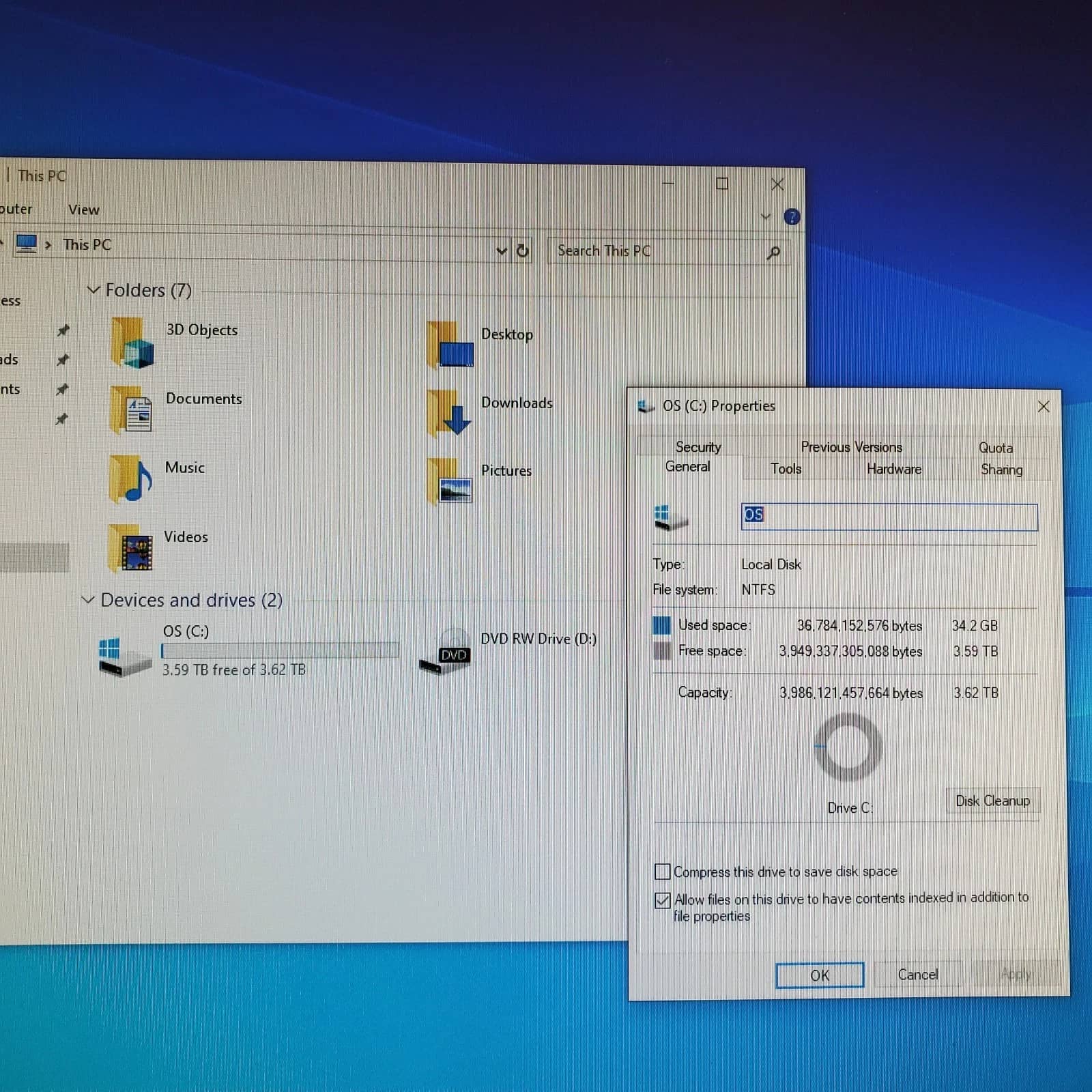1092x1092 pixels.
Task: Click the blue Used space color square
Action: [661, 625]
